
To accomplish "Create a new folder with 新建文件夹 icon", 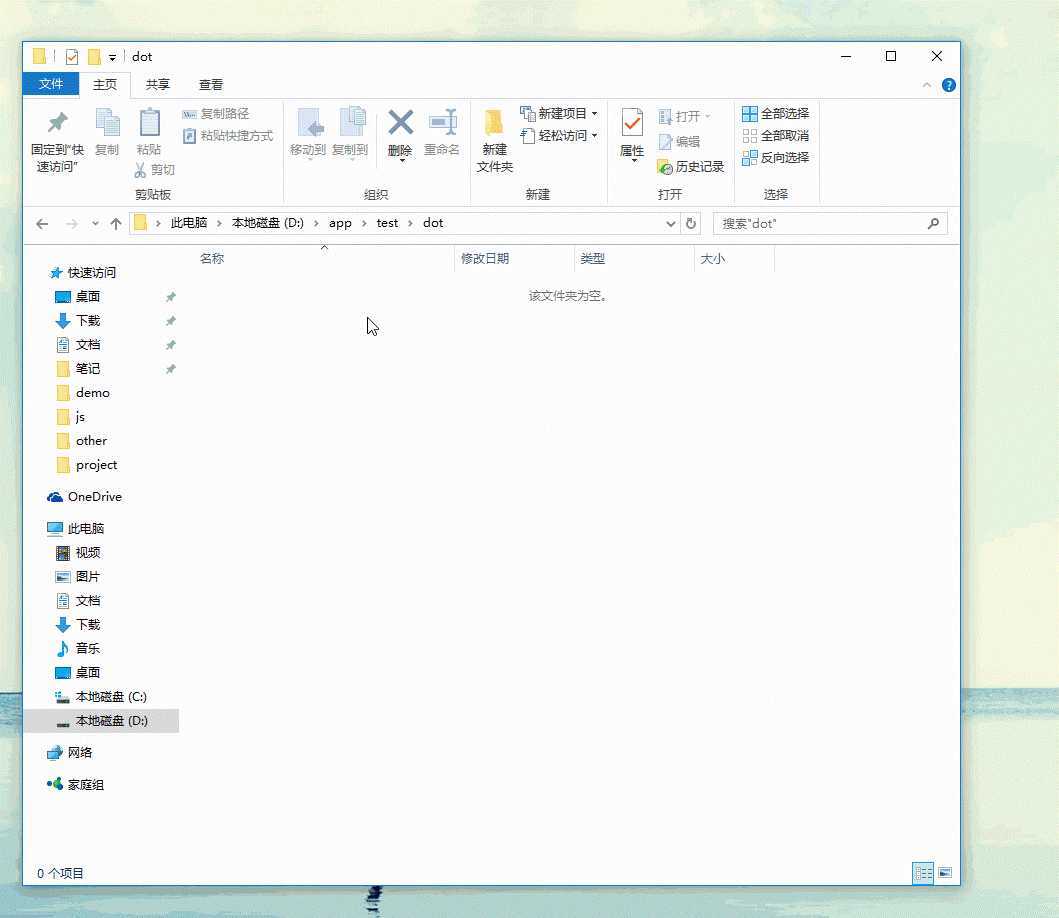I will 494,123.
